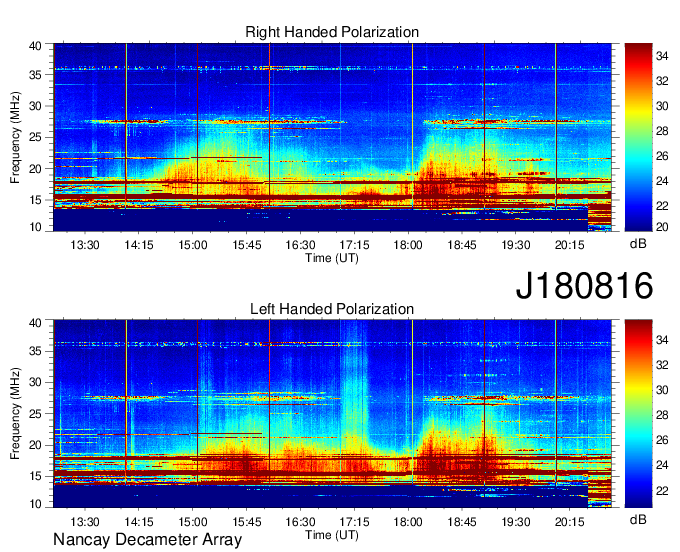Click the "Right Handed Polarization" plot title
The image size is (680, 552).
coord(332,32)
